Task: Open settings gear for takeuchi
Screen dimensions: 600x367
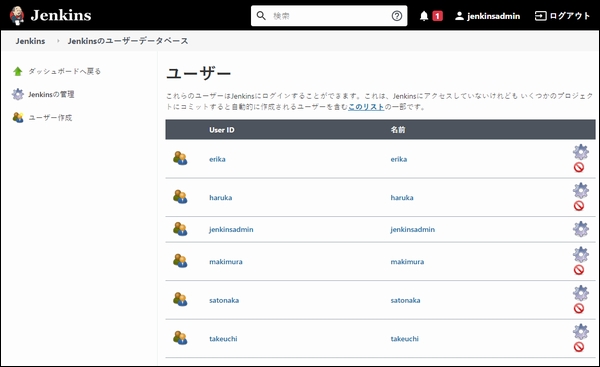Action: [580, 331]
